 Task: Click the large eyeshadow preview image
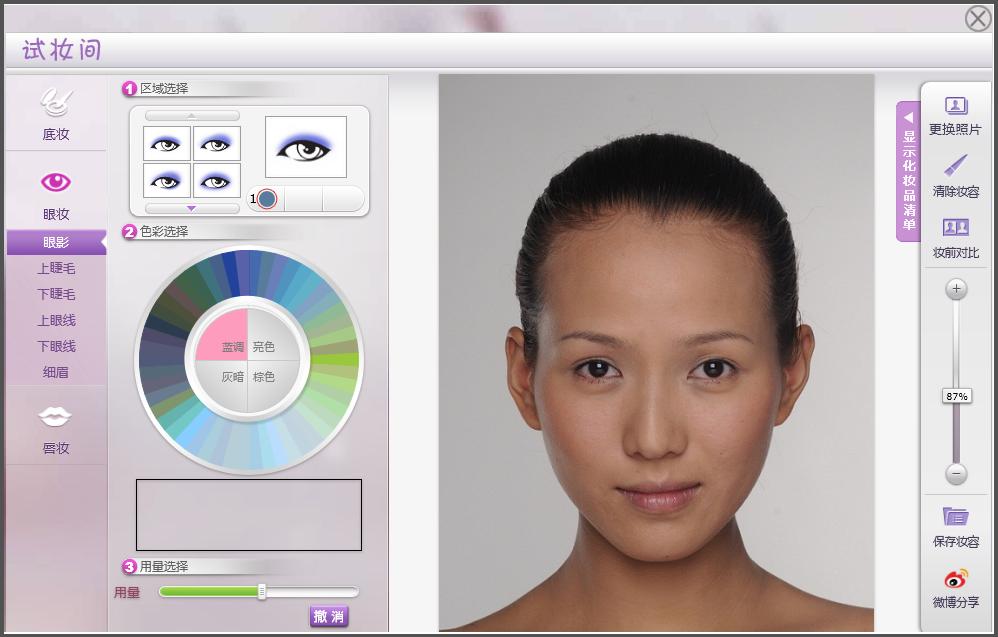pyautogui.click(x=306, y=147)
